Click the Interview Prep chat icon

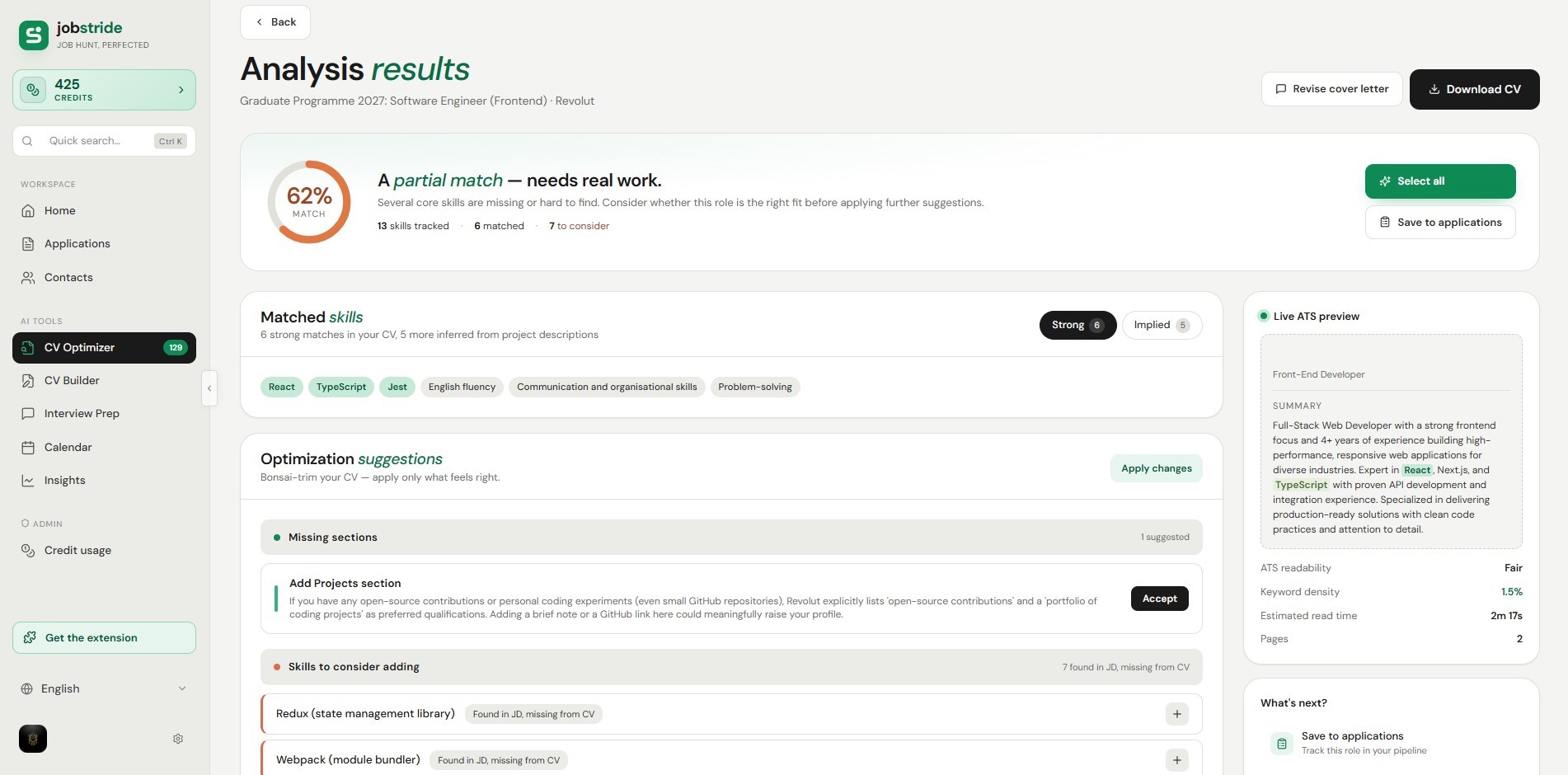[x=28, y=414]
